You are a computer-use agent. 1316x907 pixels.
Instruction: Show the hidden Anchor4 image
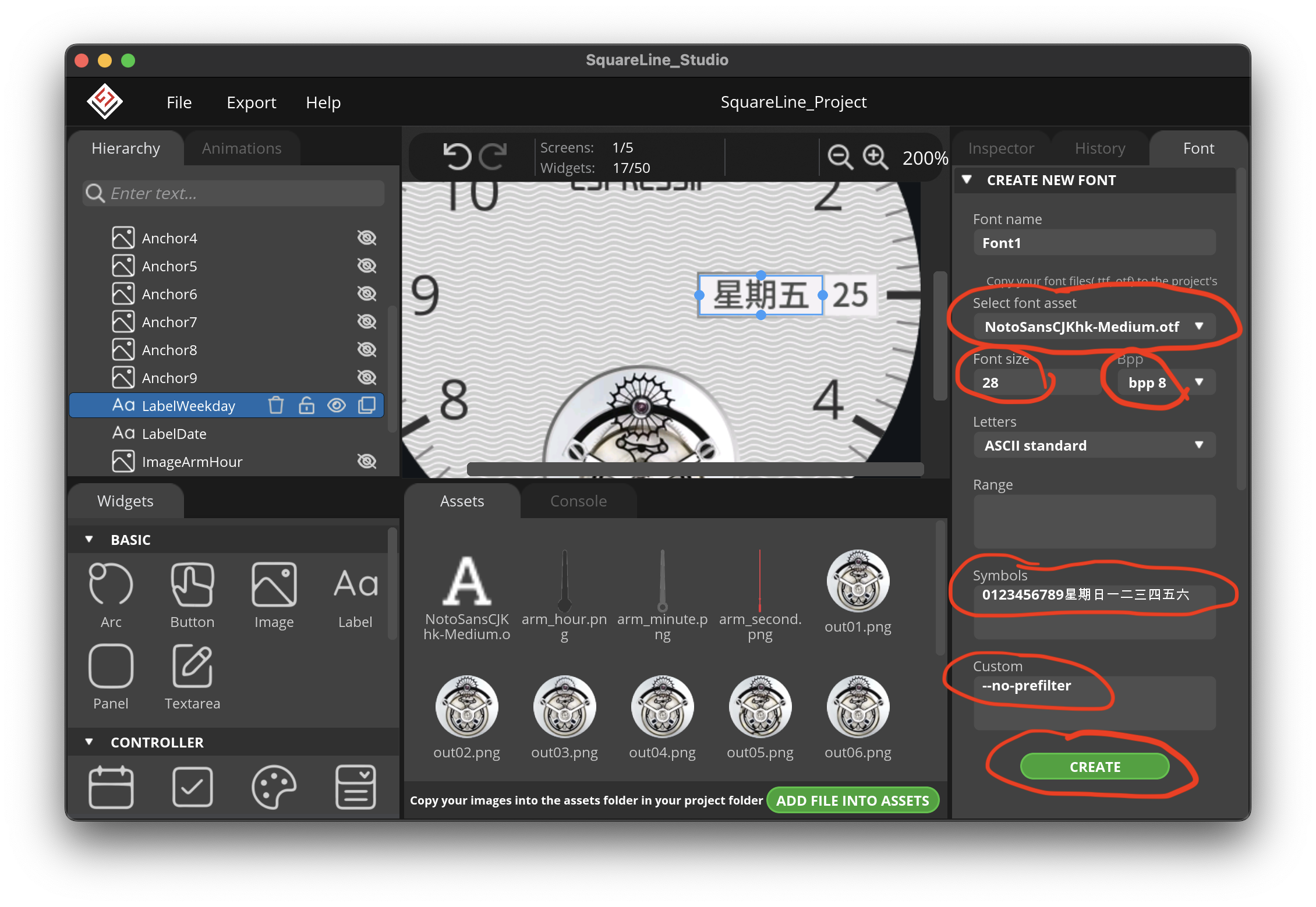pyautogui.click(x=367, y=238)
